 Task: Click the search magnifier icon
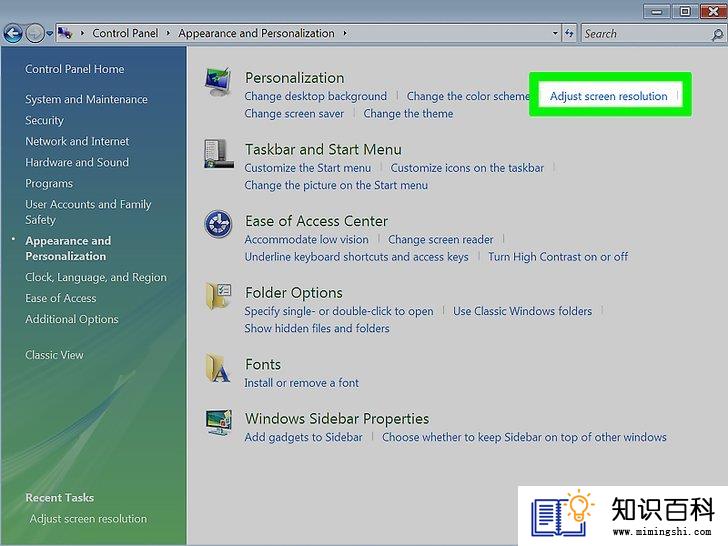point(717,34)
